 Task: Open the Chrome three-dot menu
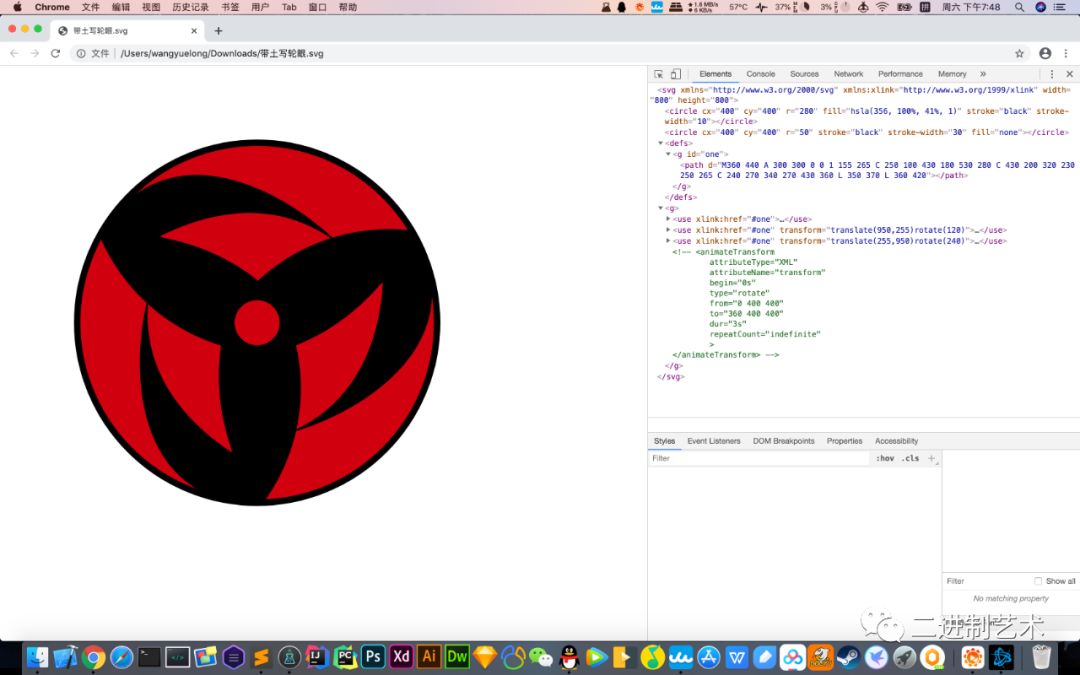click(x=1066, y=53)
